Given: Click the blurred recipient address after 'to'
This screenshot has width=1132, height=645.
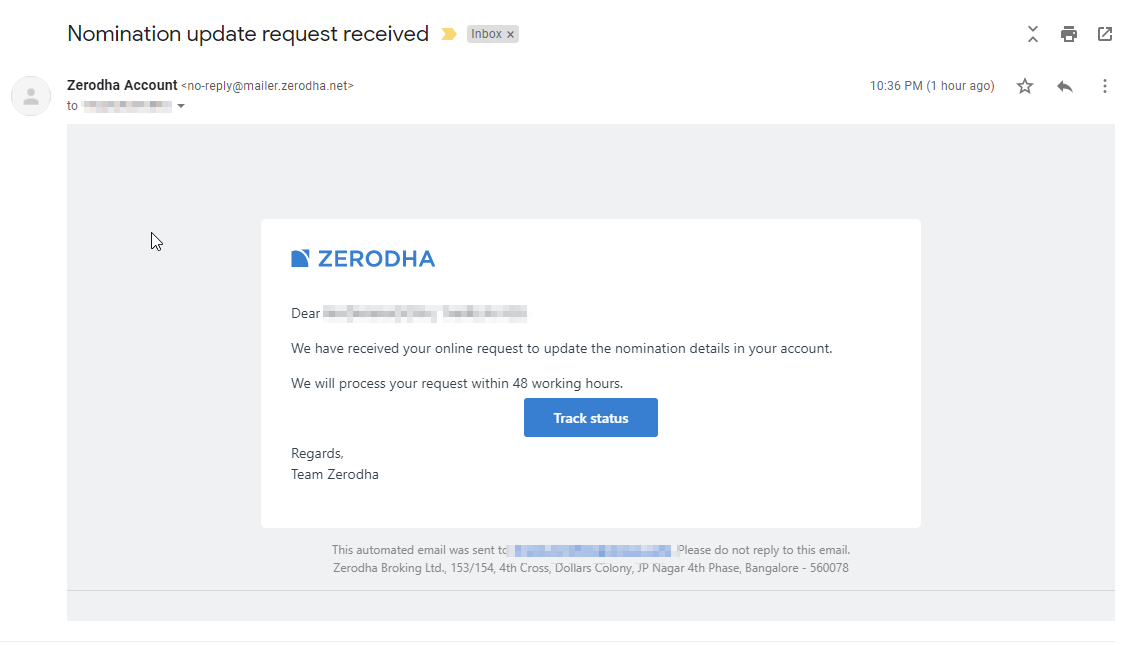Looking at the screenshot, I should click(x=128, y=106).
